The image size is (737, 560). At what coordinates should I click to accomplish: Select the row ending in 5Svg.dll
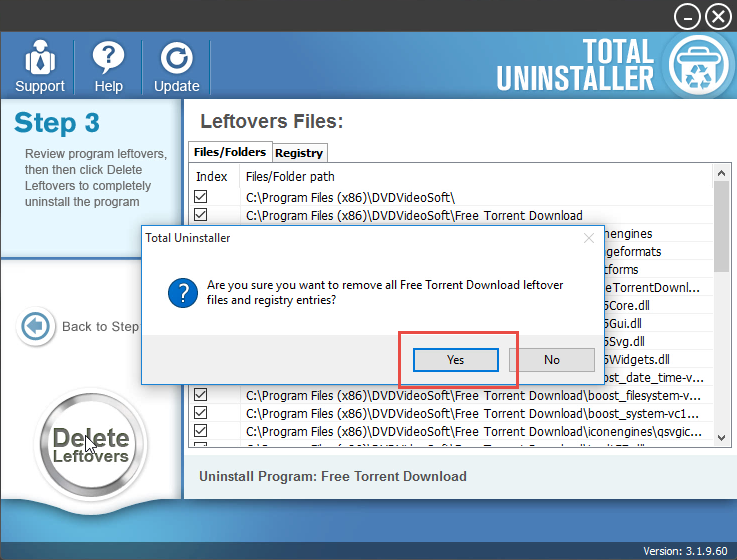(x=625, y=342)
